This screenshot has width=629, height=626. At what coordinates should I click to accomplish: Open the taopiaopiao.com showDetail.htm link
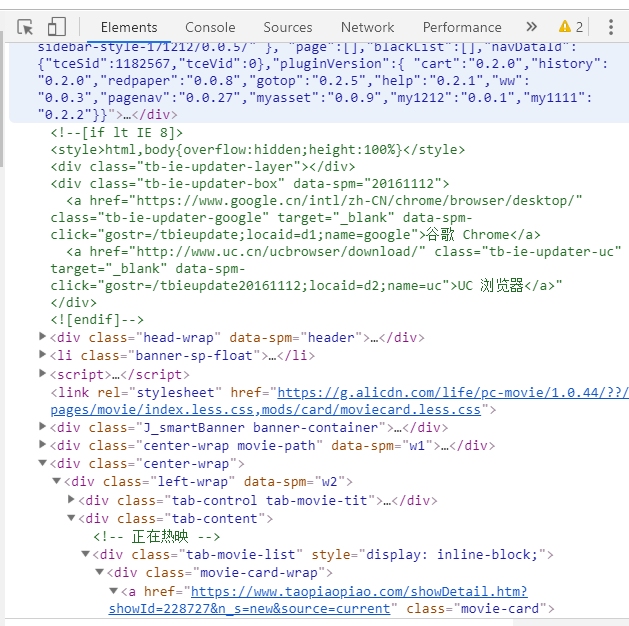pyautogui.click(x=359, y=592)
